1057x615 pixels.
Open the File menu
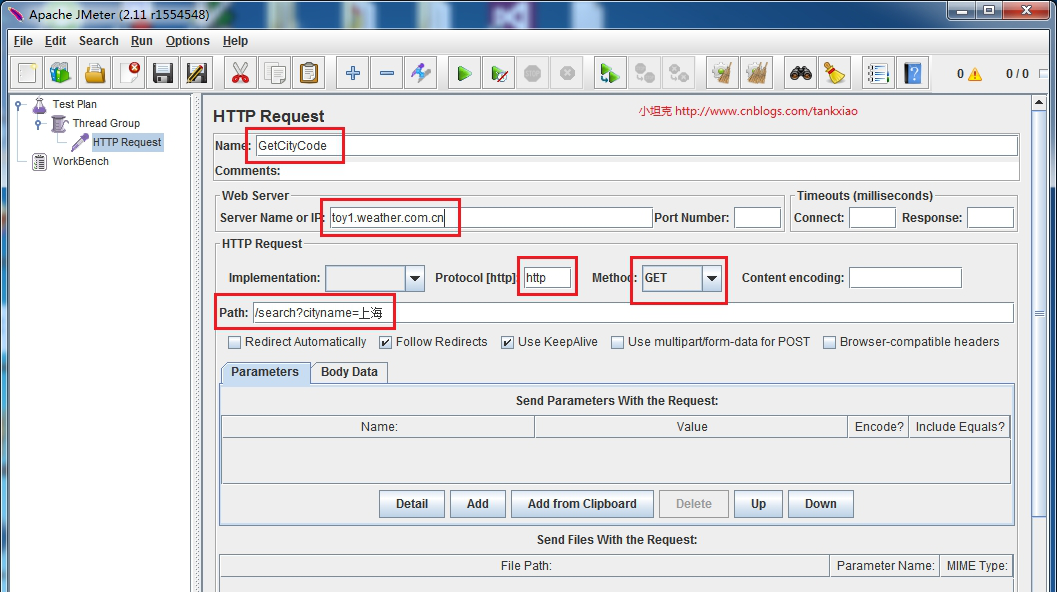(x=23, y=40)
